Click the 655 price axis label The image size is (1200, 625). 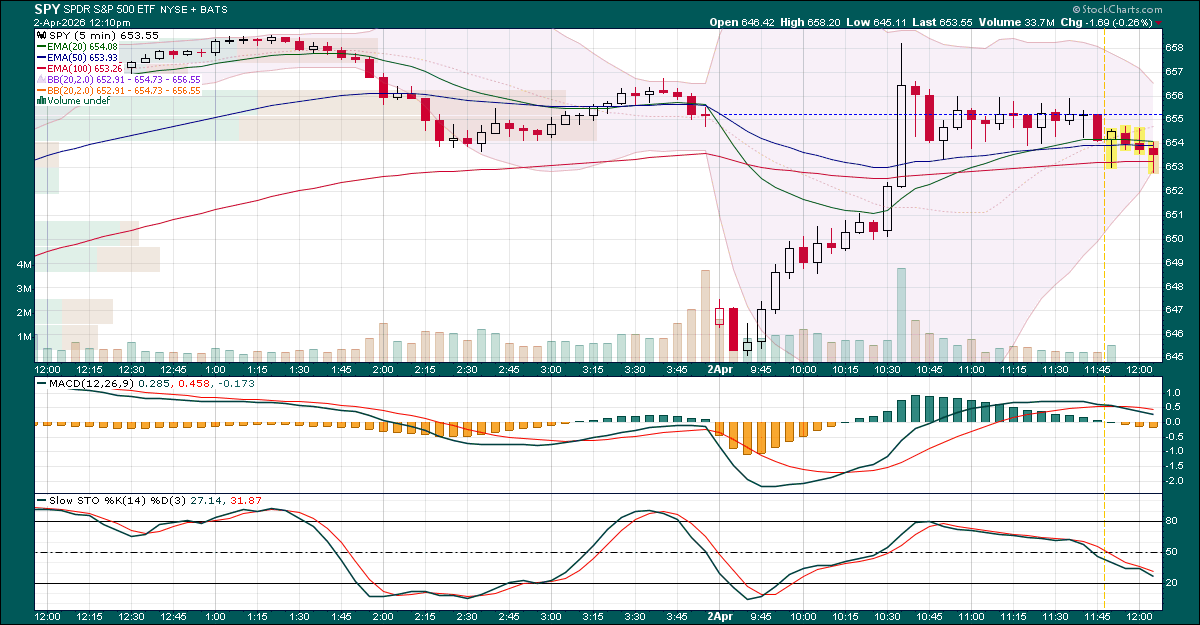1174,119
